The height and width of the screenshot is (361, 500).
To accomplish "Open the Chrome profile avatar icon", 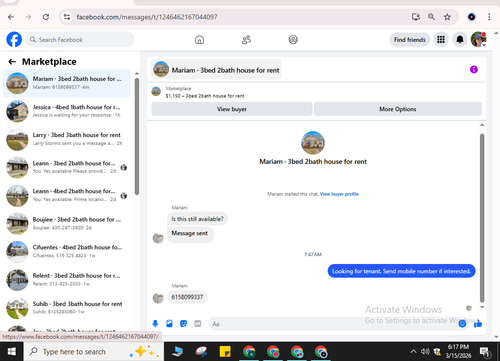I will pyautogui.click(x=472, y=17).
